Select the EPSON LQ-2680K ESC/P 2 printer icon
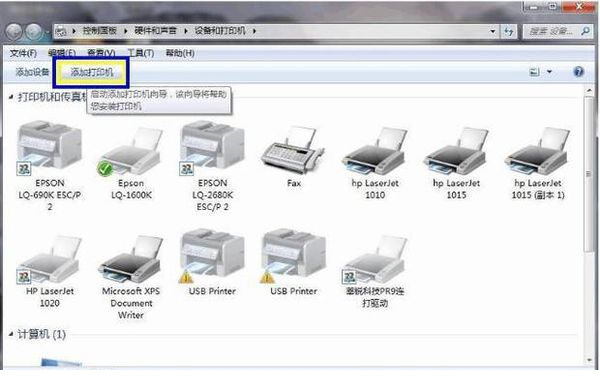Screen dimensions: 600x384 coord(212,149)
